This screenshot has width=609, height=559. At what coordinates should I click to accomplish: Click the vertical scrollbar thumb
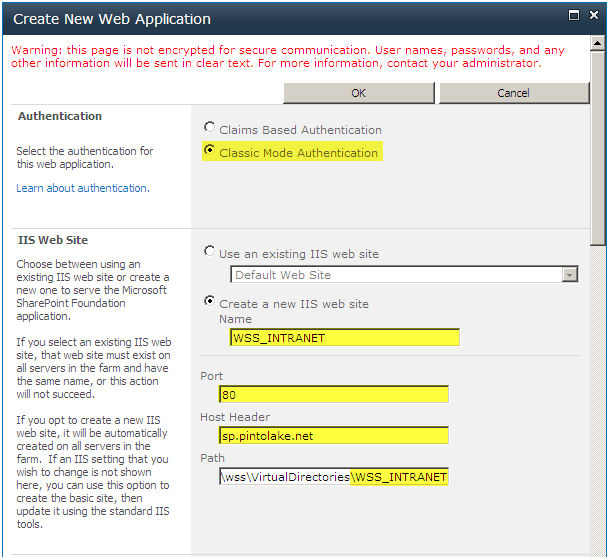(598, 148)
